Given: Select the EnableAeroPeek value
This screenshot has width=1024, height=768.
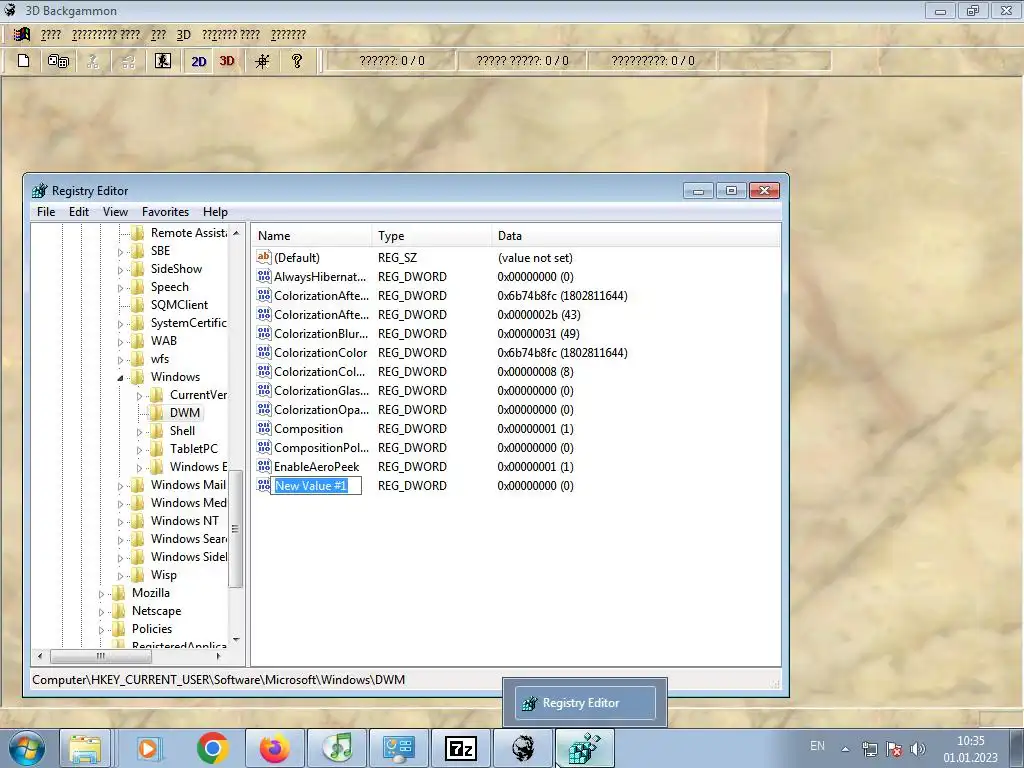Looking at the screenshot, I should point(316,467).
